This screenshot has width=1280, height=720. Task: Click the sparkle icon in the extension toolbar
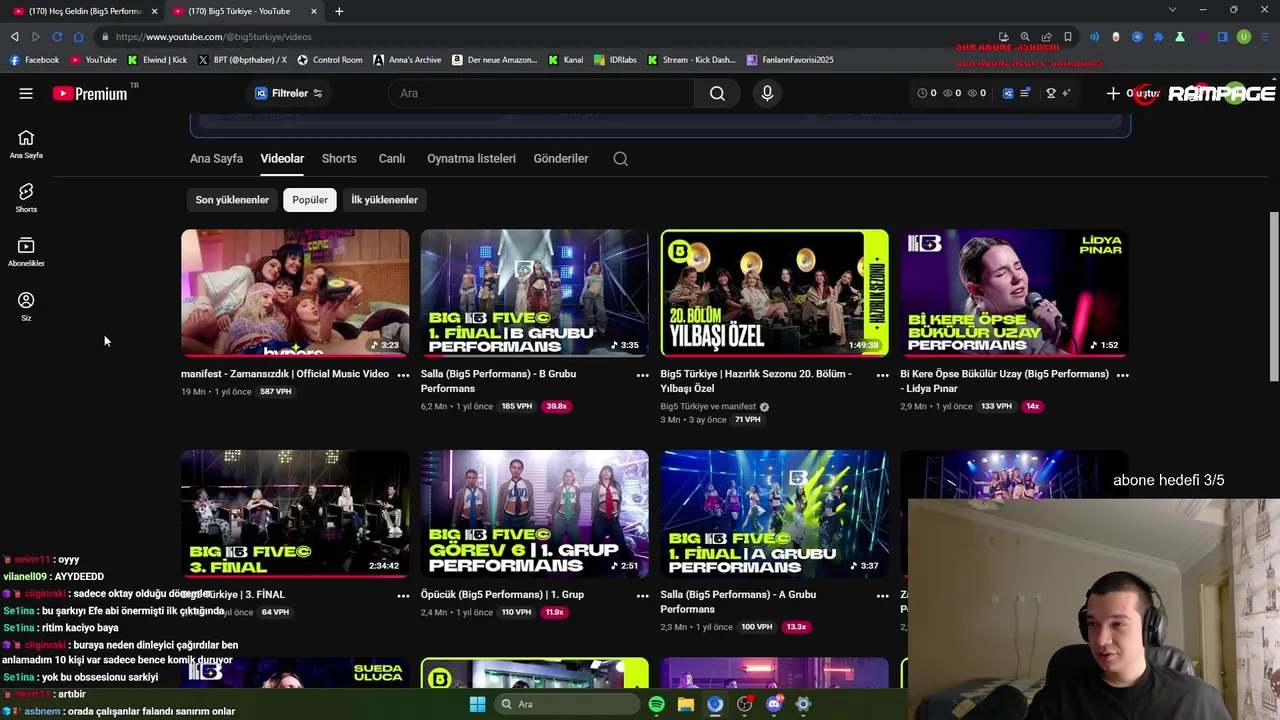[x=1066, y=93]
